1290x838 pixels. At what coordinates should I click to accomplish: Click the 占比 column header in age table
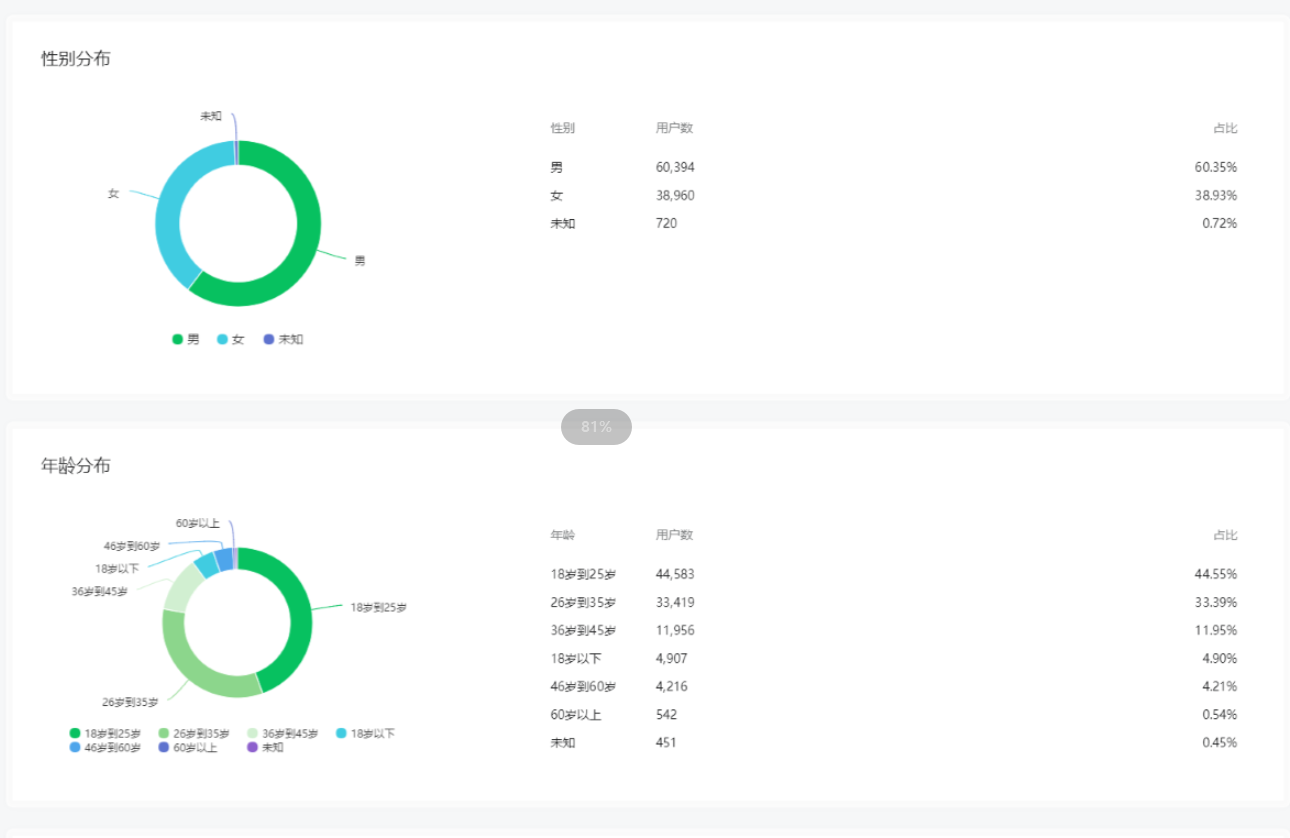(x=1225, y=535)
